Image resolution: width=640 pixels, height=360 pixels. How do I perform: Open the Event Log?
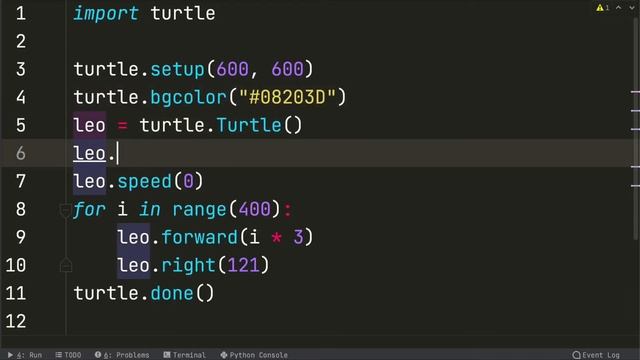click(596, 355)
